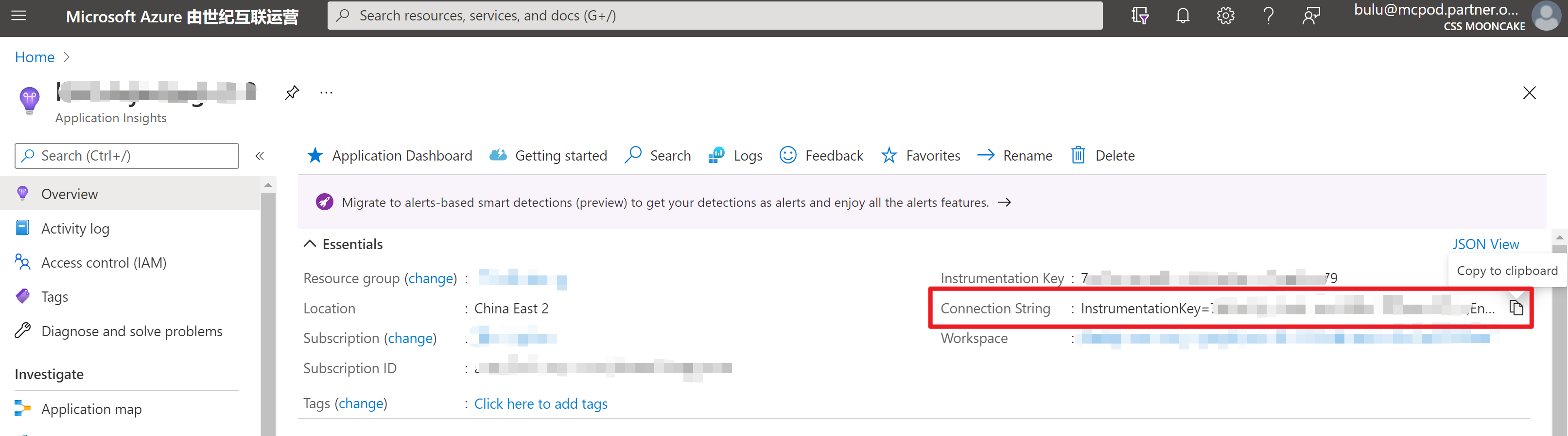This screenshot has width=1568, height=436.
Task: Copy the Connection String to clipboard
Action: coord(1516,308)
